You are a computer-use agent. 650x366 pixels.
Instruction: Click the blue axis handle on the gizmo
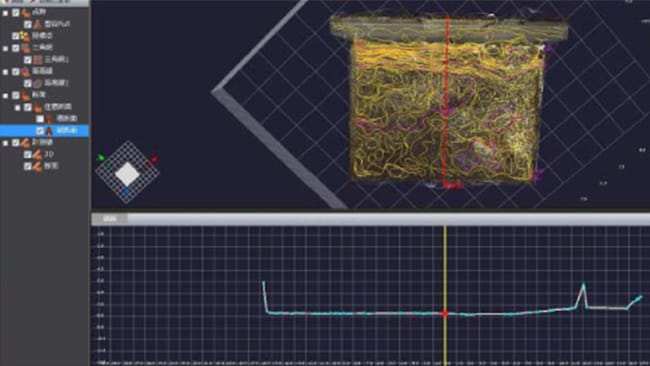point(126,192)
